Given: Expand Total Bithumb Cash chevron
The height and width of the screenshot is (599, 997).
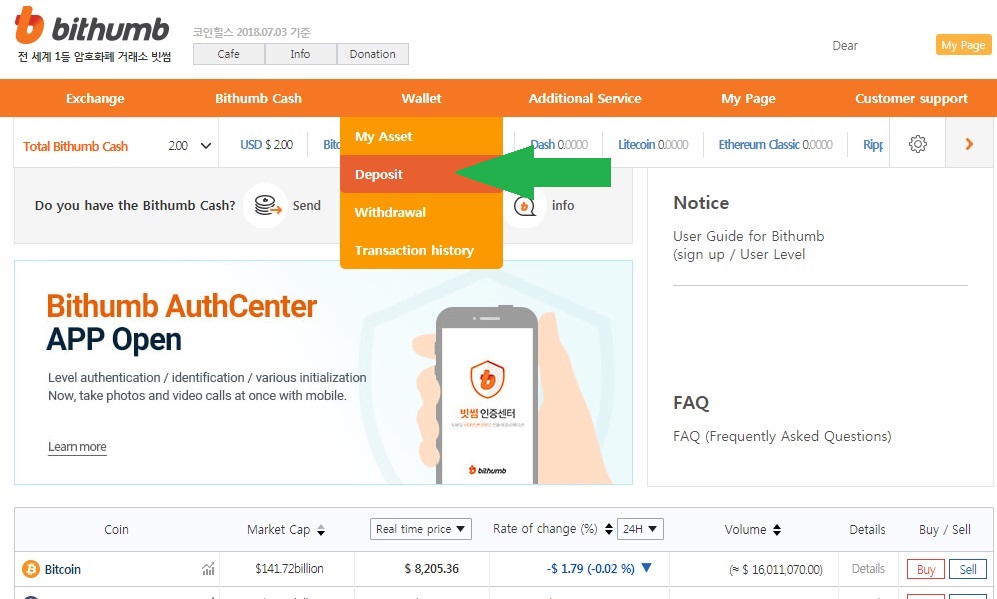Looking at the screenshot, I should pyautogui.click(x=206, y=146).
